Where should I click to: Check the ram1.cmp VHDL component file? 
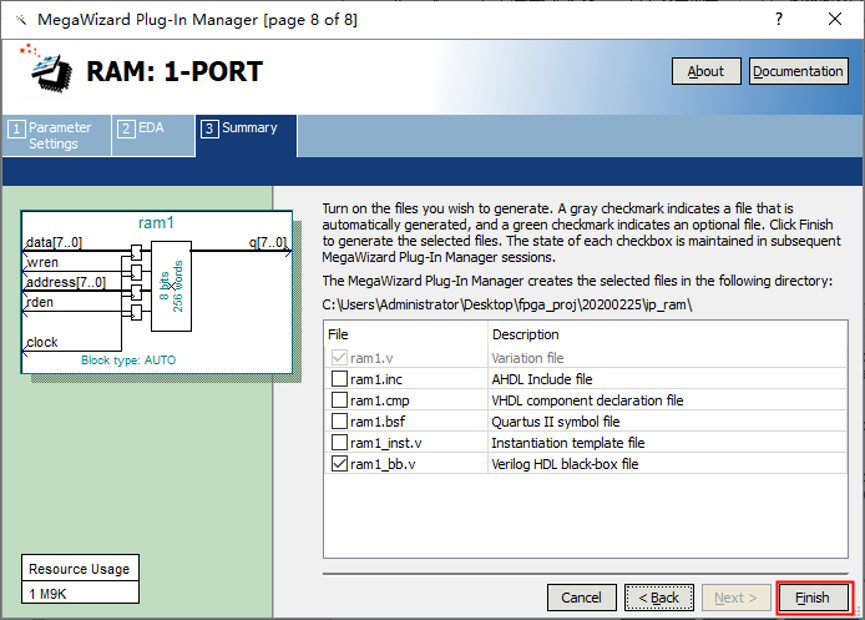tap(340, 400)
